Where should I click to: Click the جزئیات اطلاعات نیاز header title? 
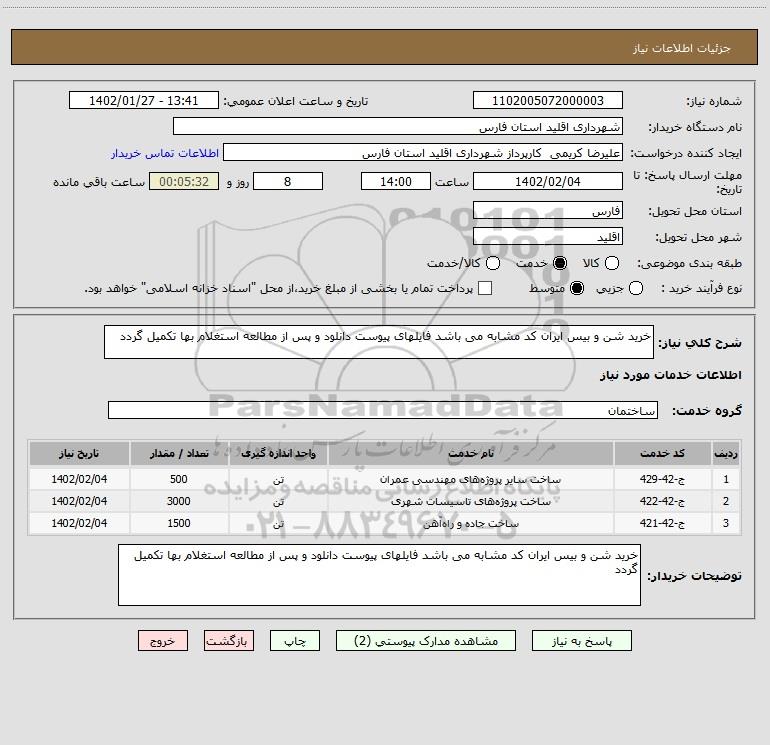tap(681, 48)
